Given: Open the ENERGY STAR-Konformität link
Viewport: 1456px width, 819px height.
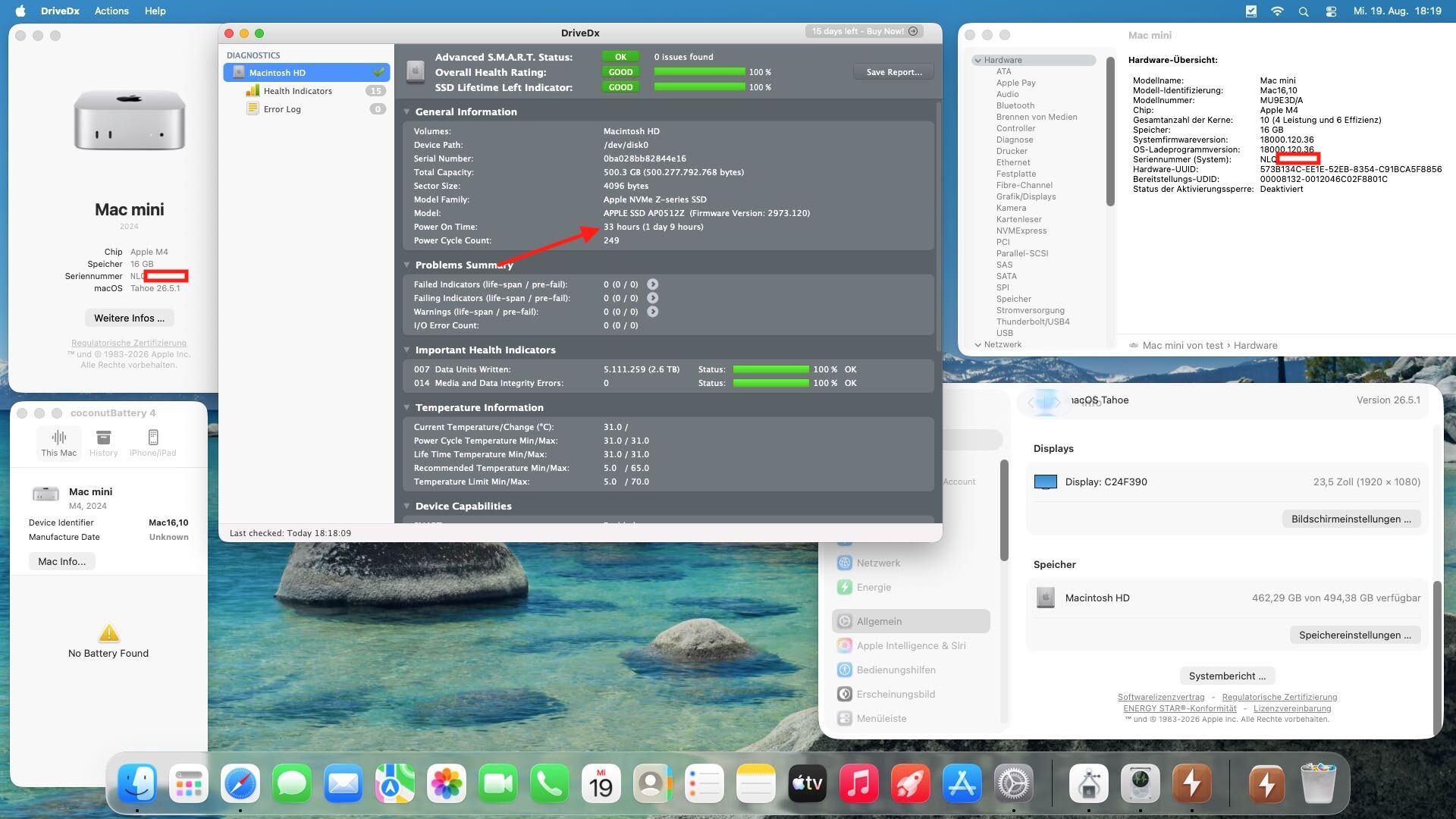Looking at the screenshot, I should coord(1180,708).
